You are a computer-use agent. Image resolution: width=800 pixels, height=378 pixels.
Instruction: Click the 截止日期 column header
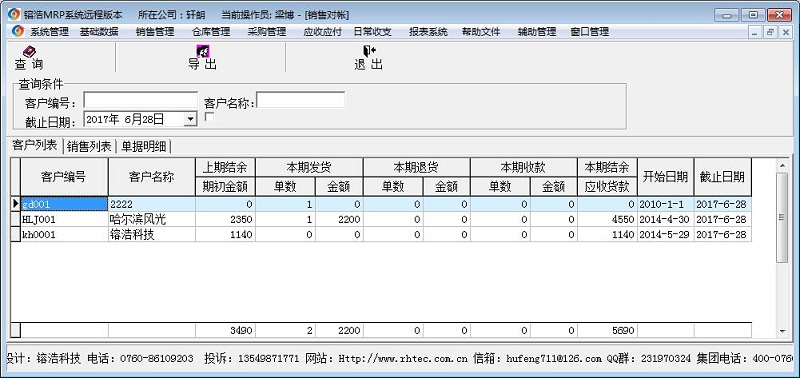tap(722, 177)
